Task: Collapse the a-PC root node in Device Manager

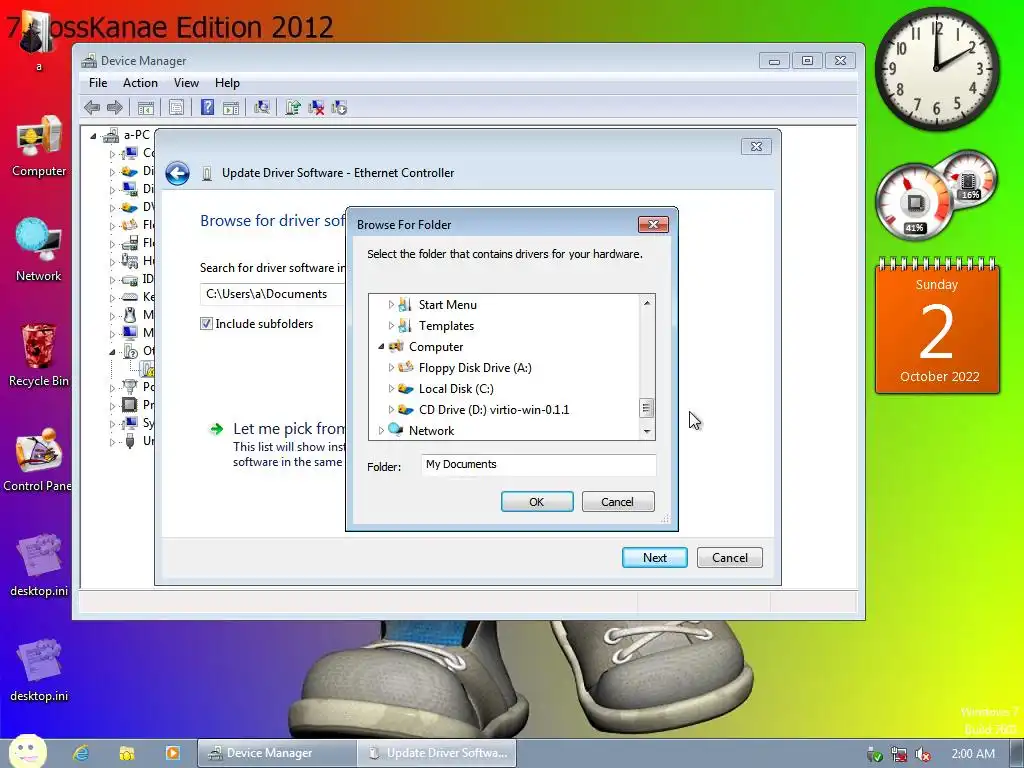Action: tap(93, 136)
